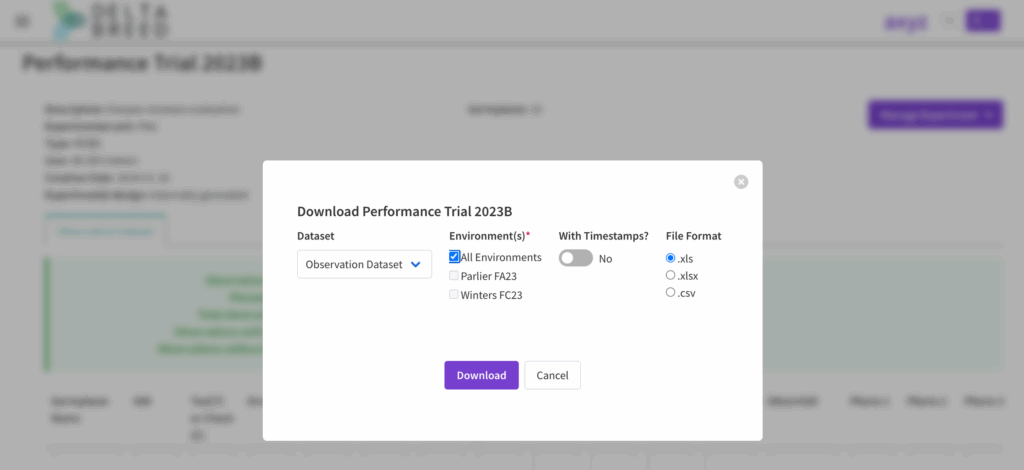1024x470 pixels.
Task: Open the hamburger menu icon
Action: 22,21
